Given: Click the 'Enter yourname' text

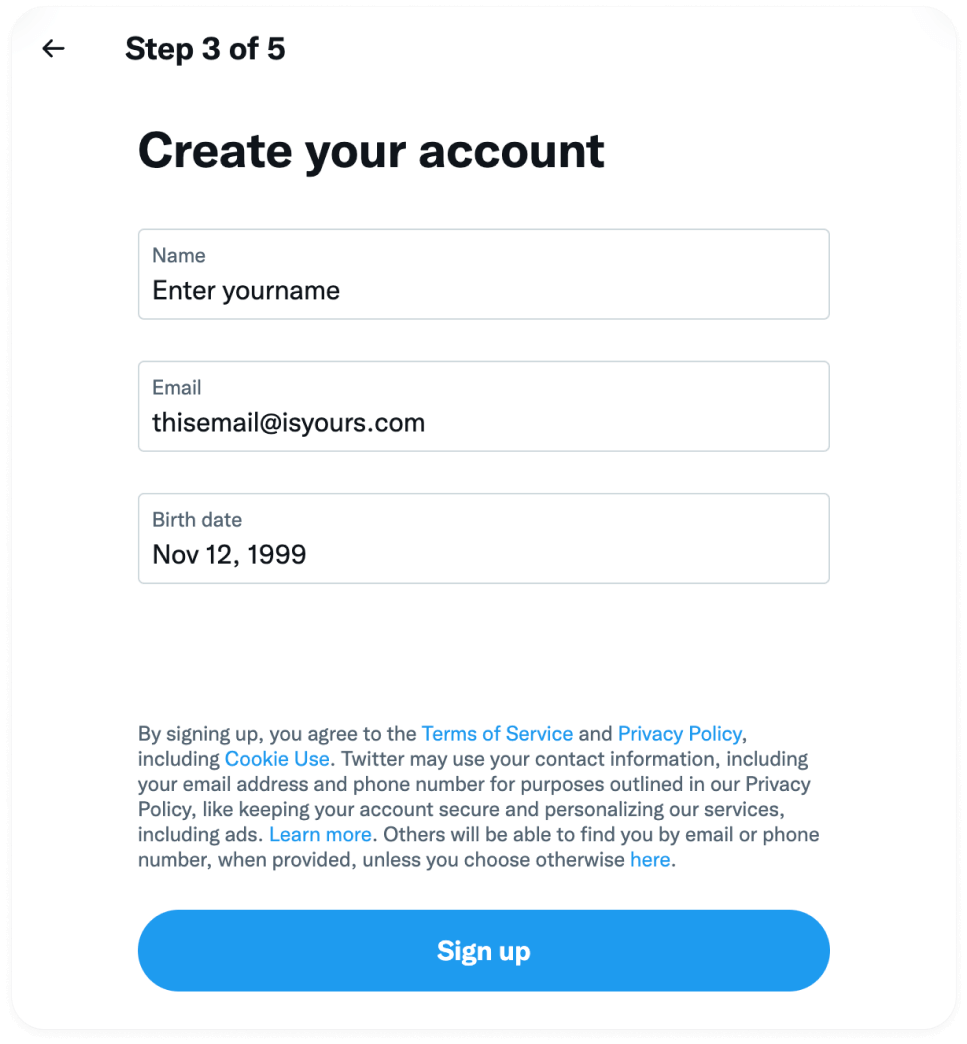Looking at the screenshot, I should pyautogui.click(x=246, y=291).
